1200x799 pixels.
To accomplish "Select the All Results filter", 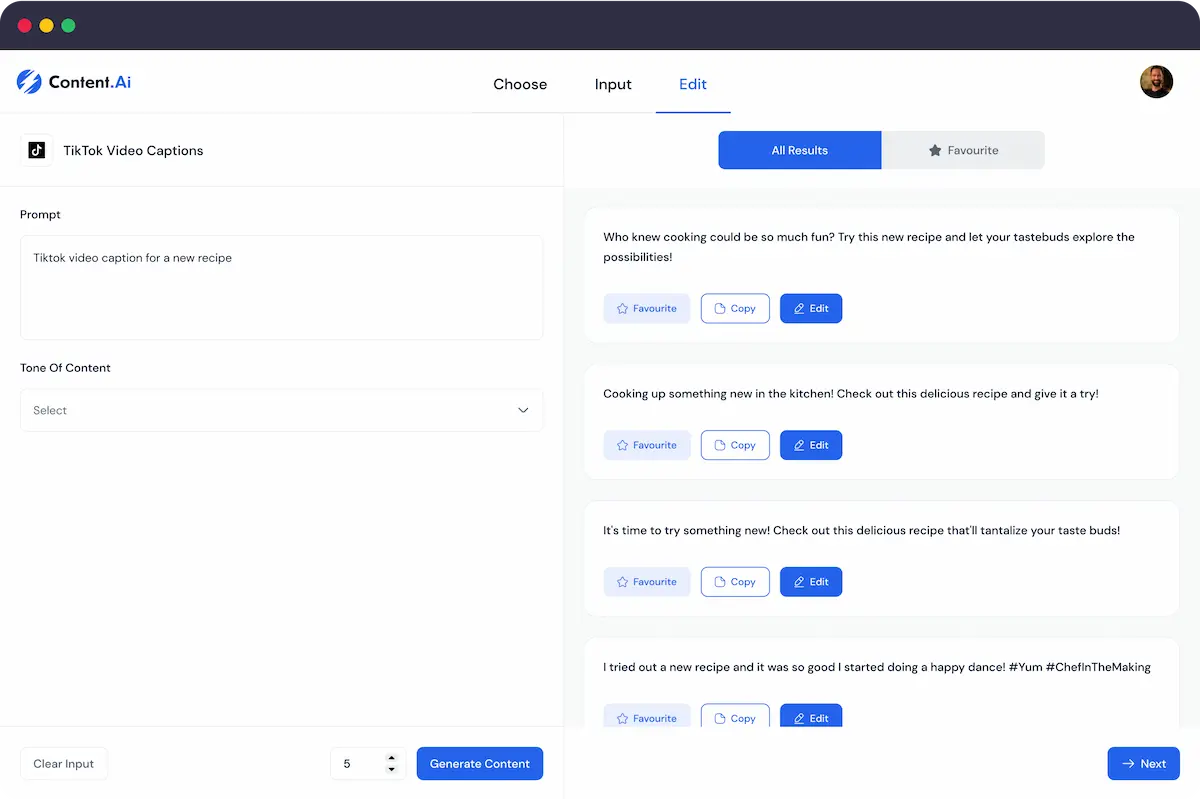I will pos(799,151).
